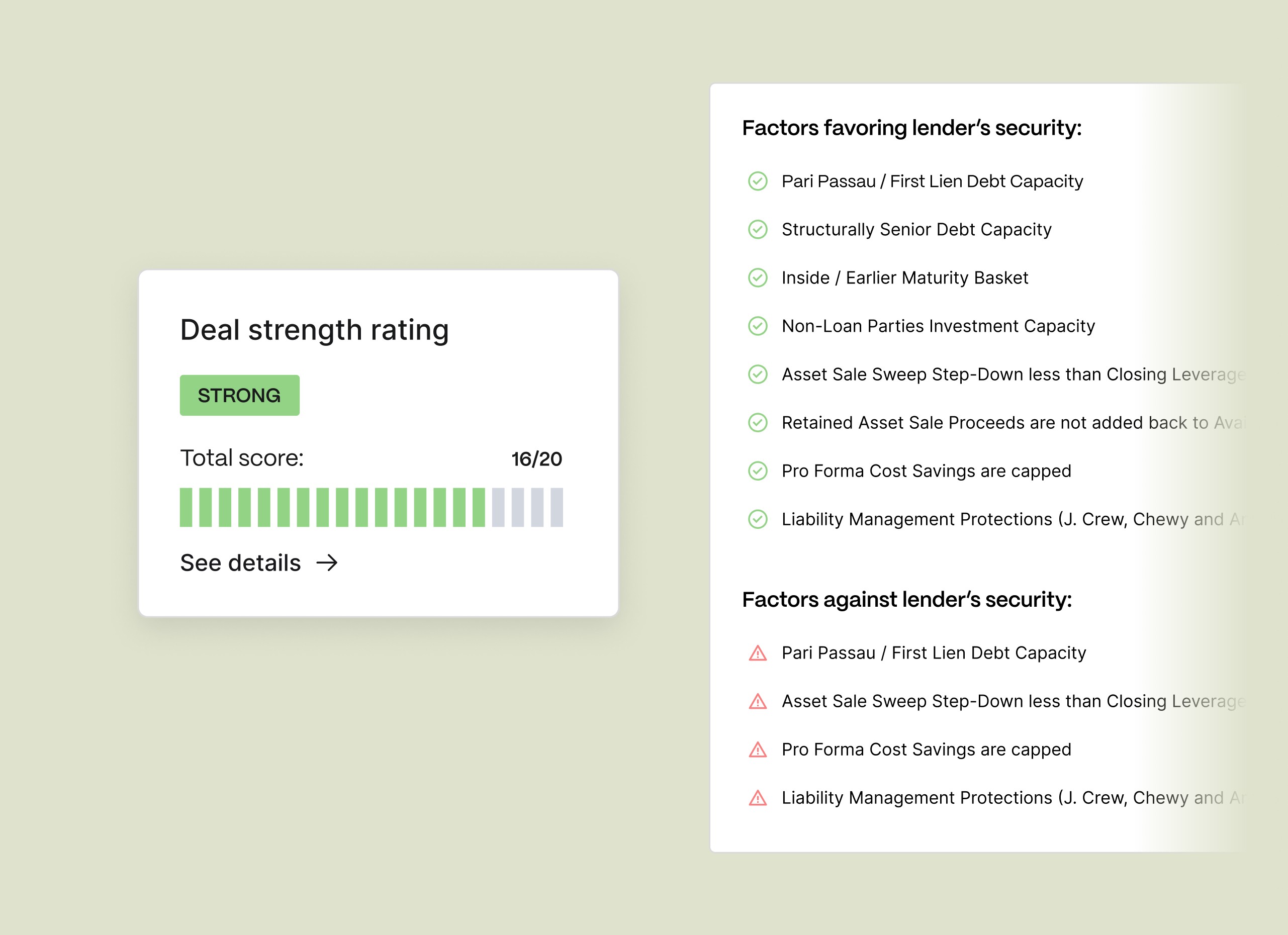Click the STRONG rating badge
The width and height of the screenshot is (1288, 935).
tap(240, 395)
